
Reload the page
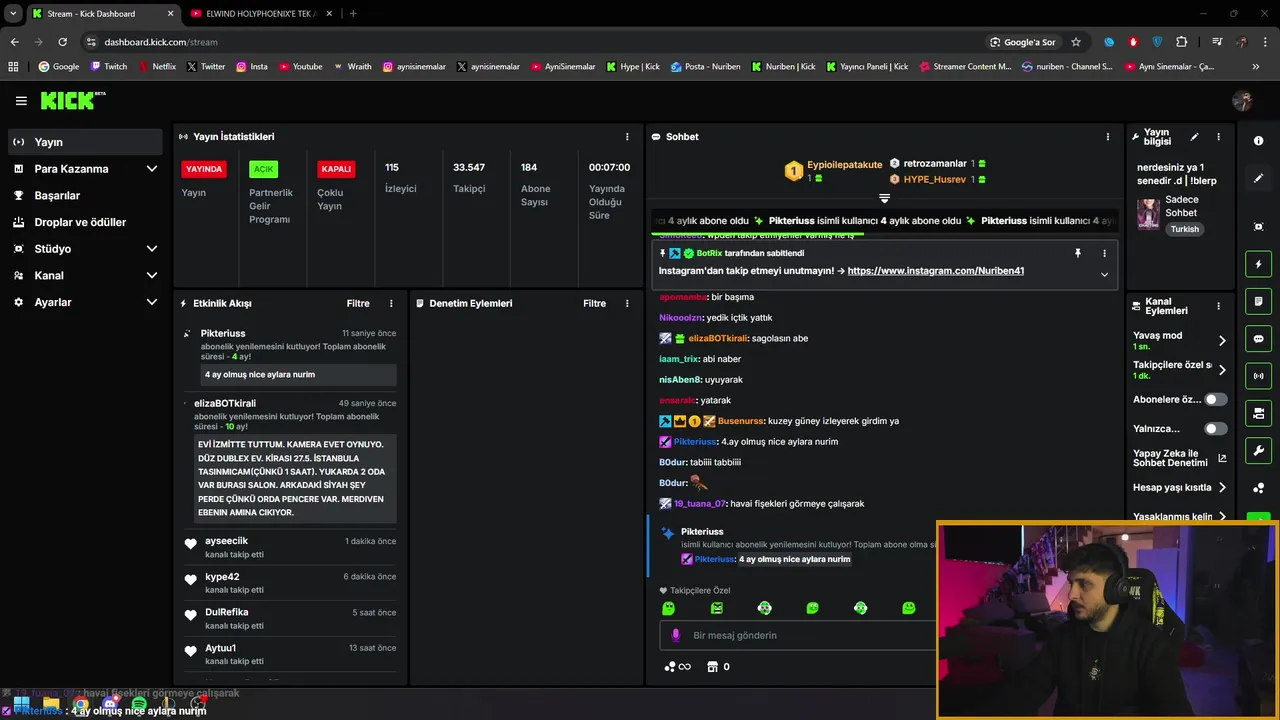click(x=62, y=42)
